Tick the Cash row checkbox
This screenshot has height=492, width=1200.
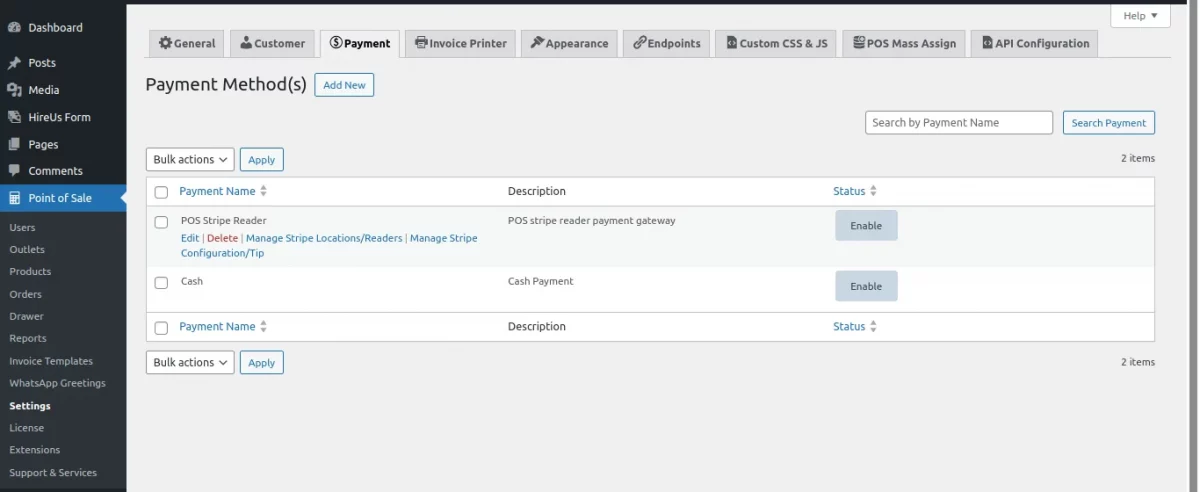[161, 283]
